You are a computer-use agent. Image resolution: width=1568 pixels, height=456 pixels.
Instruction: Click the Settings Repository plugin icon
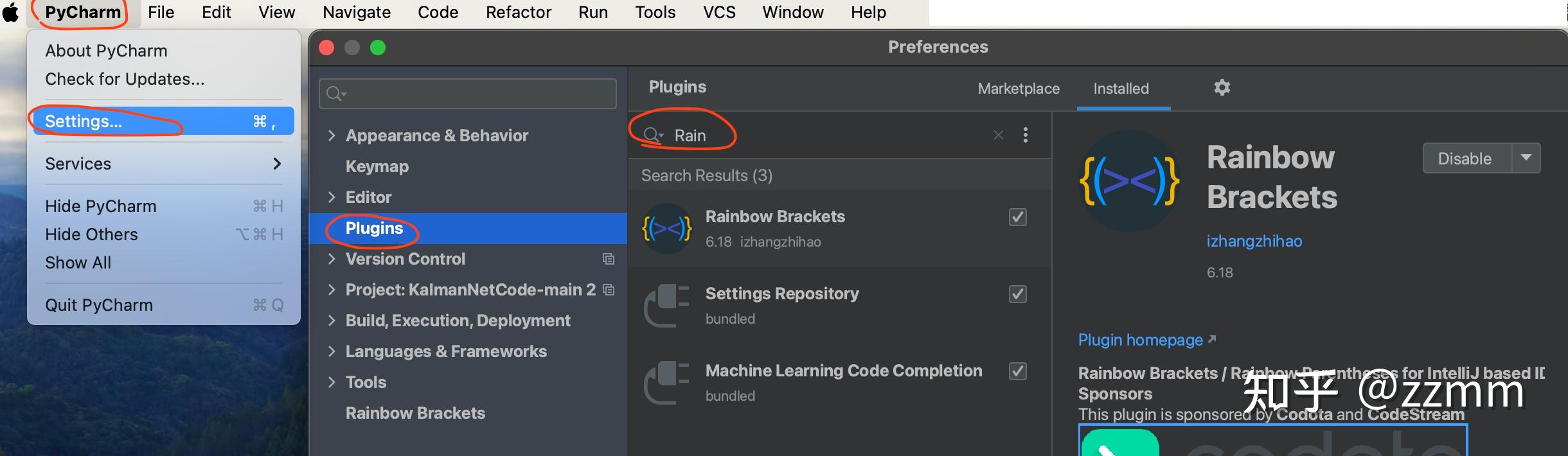[666, 306]
